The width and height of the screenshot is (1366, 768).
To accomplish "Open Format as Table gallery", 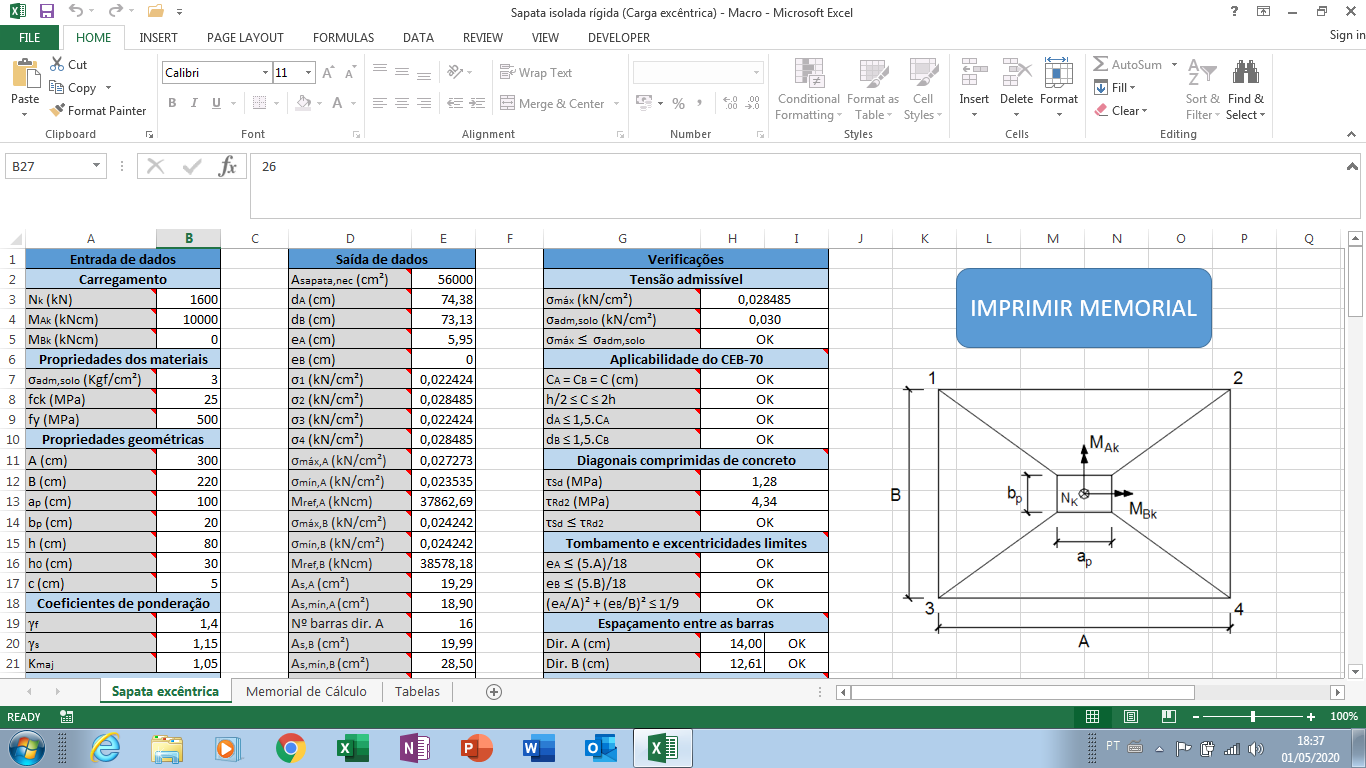I will [873, 89].
